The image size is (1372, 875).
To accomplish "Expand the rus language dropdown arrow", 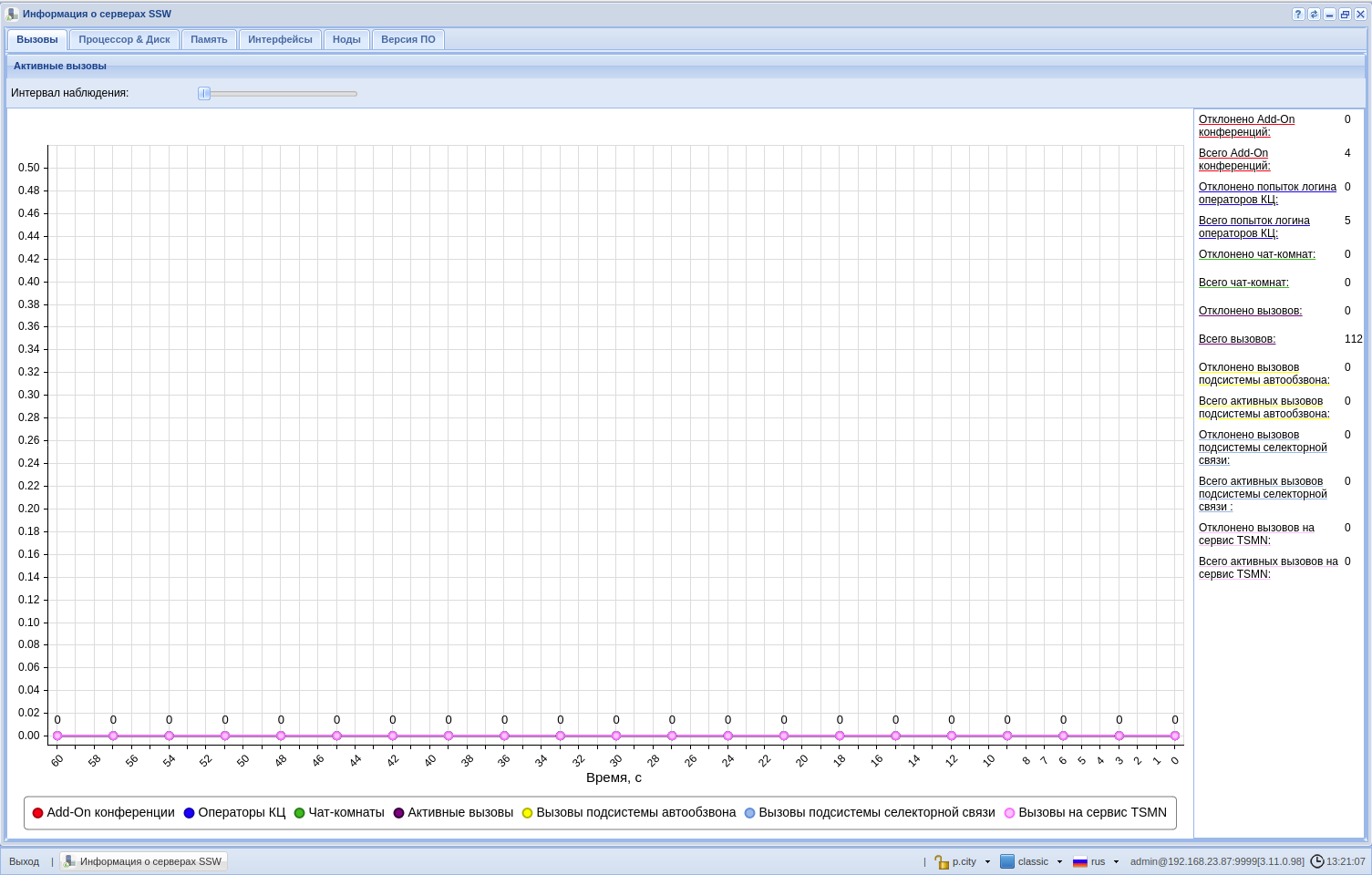I will pyautogui.click(x=1116, y=861).
